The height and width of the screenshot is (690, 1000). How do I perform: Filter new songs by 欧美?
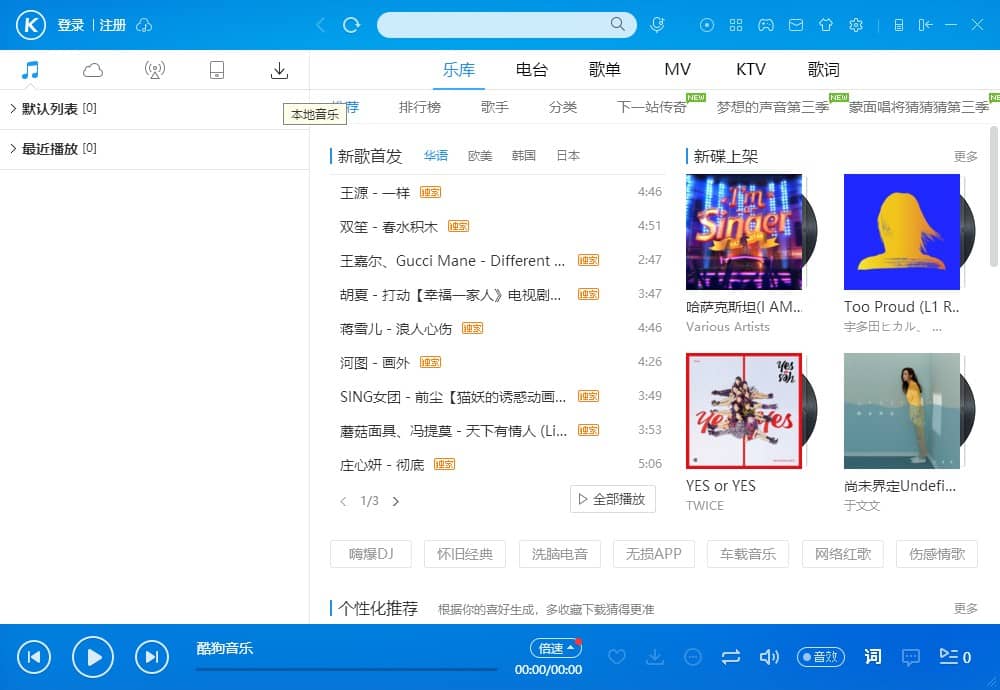click(x=480, y=156)
